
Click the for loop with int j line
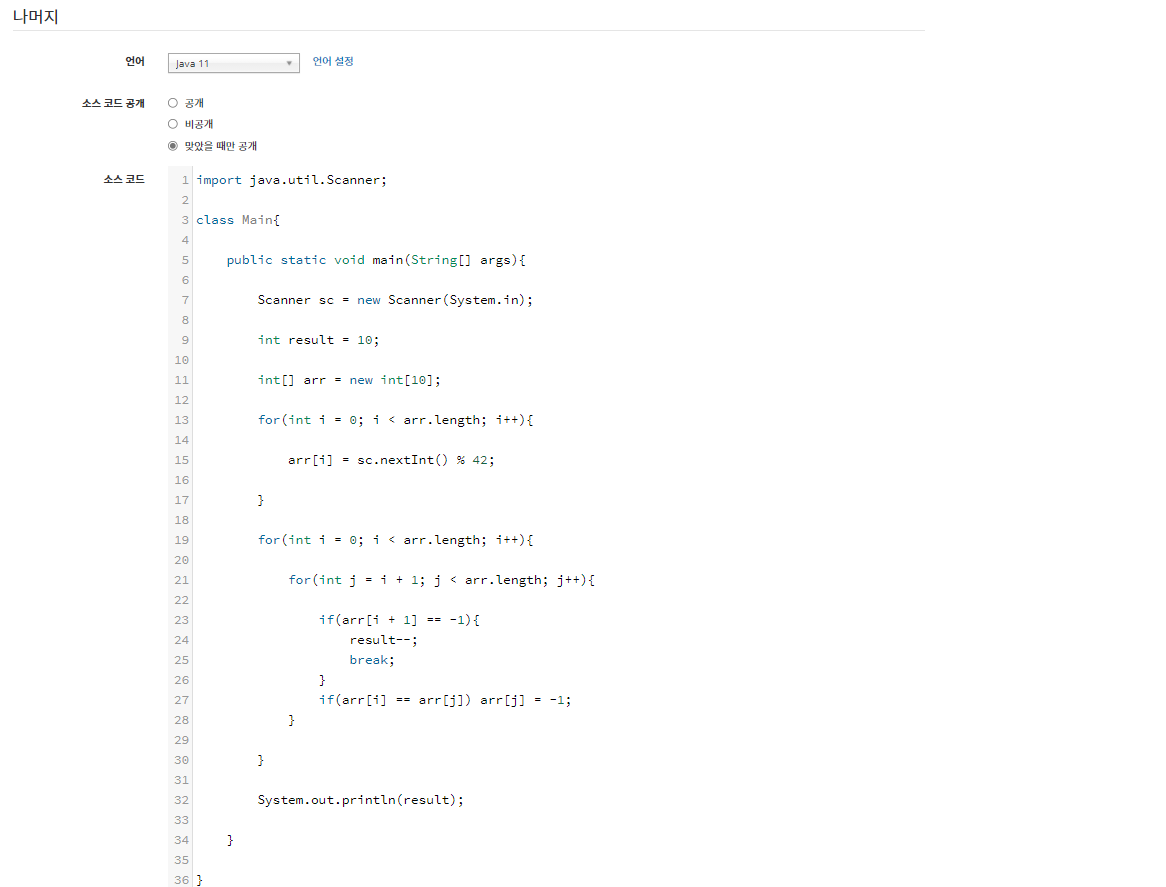[x=442, y=580]
